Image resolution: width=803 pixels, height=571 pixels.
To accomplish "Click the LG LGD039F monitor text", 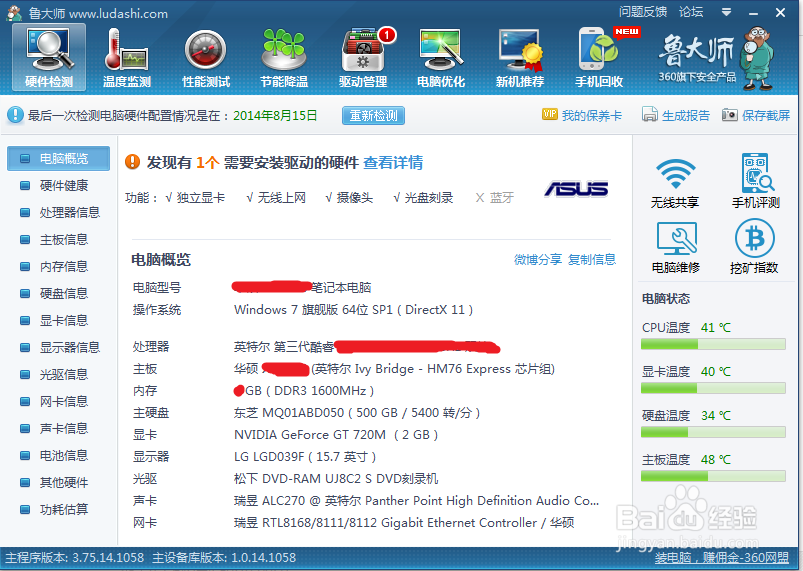I will (305, 457).
